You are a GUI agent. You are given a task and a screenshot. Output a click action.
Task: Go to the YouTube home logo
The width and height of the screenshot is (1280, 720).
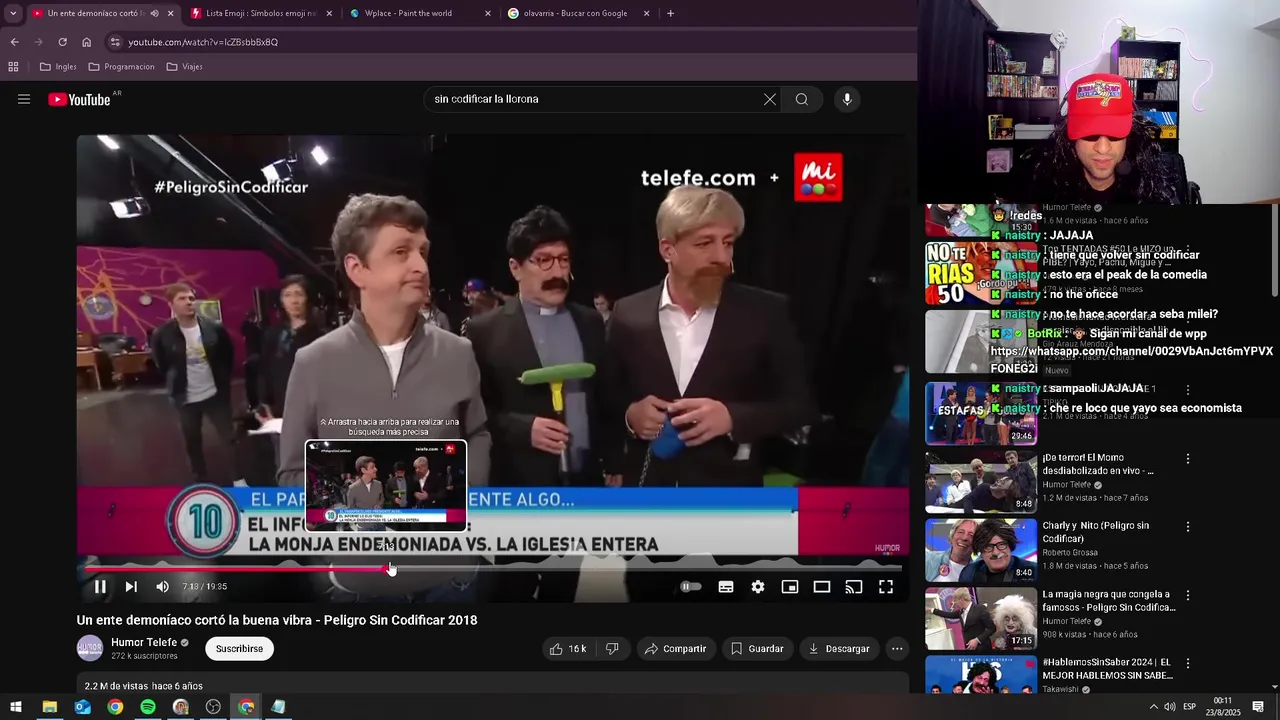tap(79, 99)
